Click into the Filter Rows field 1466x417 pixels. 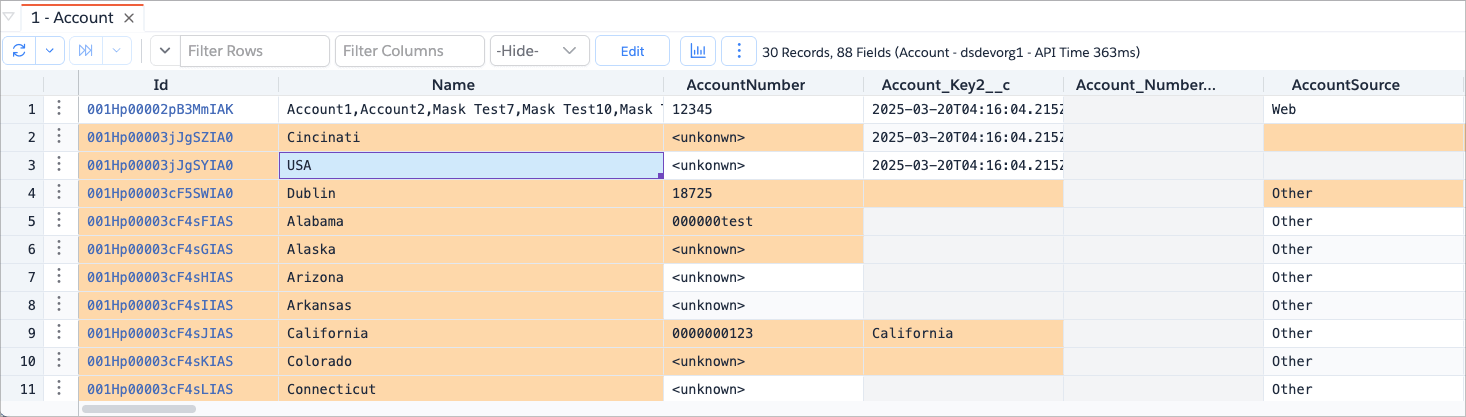[254, 51]
